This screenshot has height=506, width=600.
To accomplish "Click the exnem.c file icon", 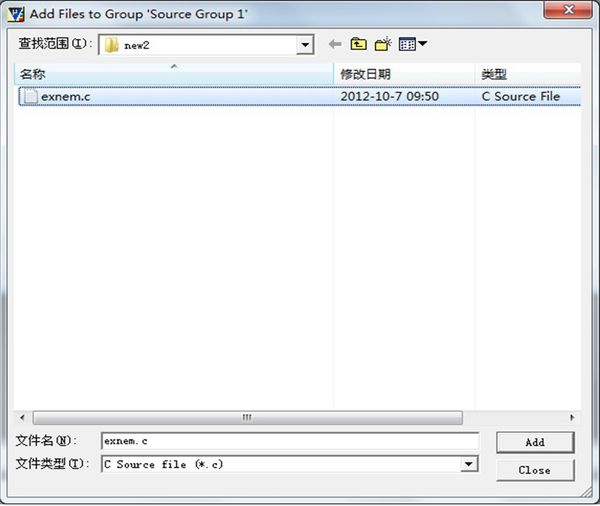I will click(x=31, y=96).
